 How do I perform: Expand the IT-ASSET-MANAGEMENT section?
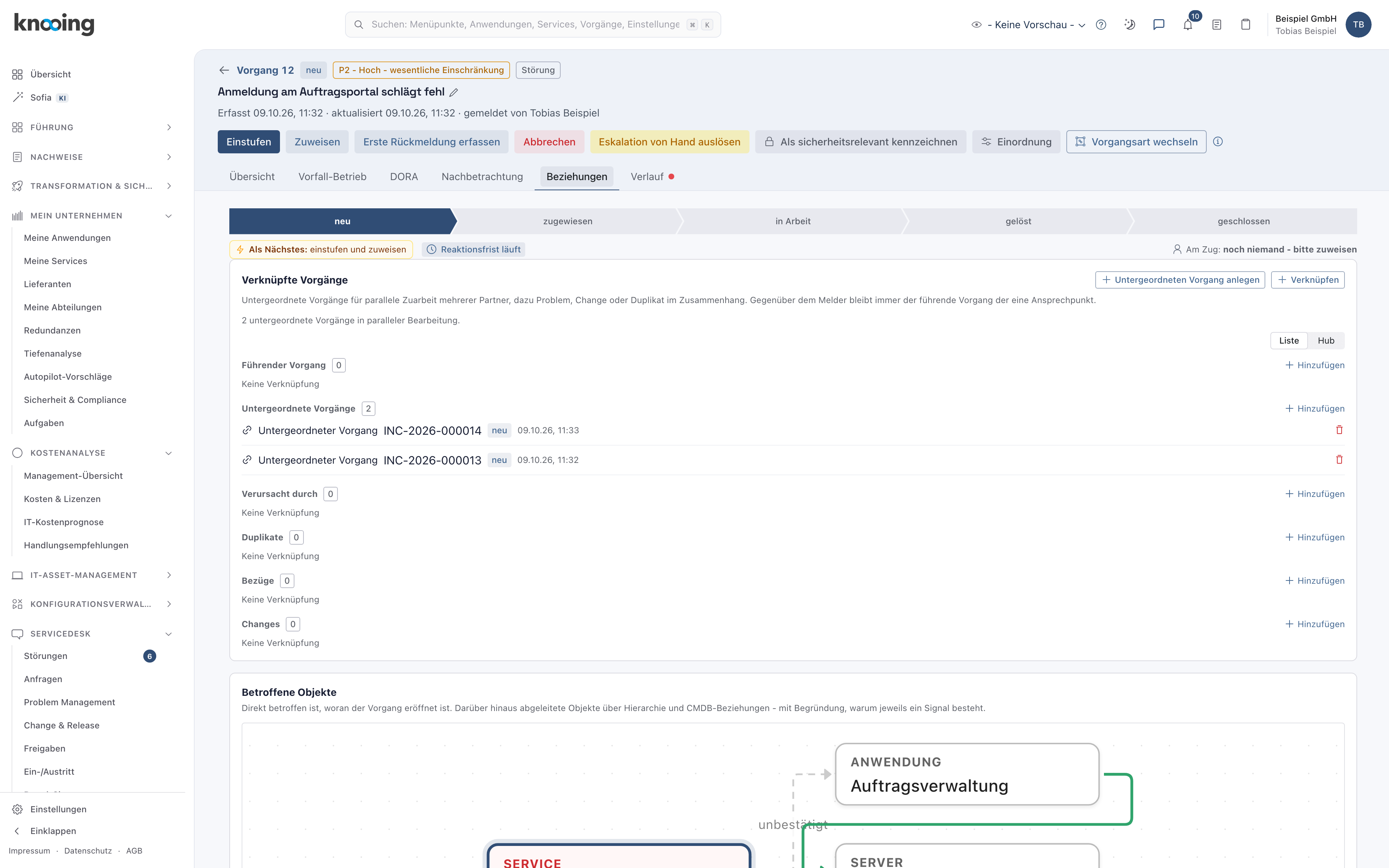92,575
